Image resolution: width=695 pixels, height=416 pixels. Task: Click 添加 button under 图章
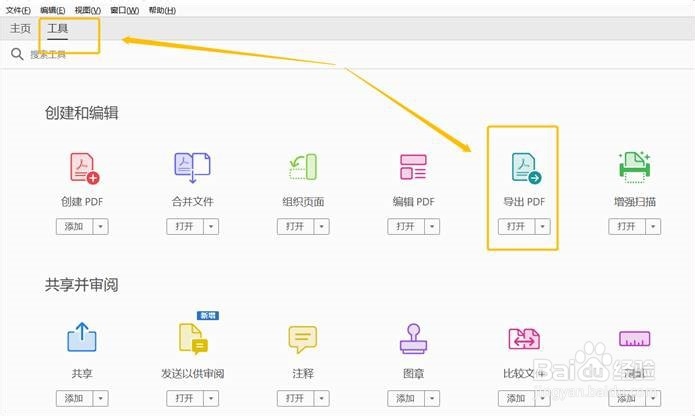click(x=406, y=398)
